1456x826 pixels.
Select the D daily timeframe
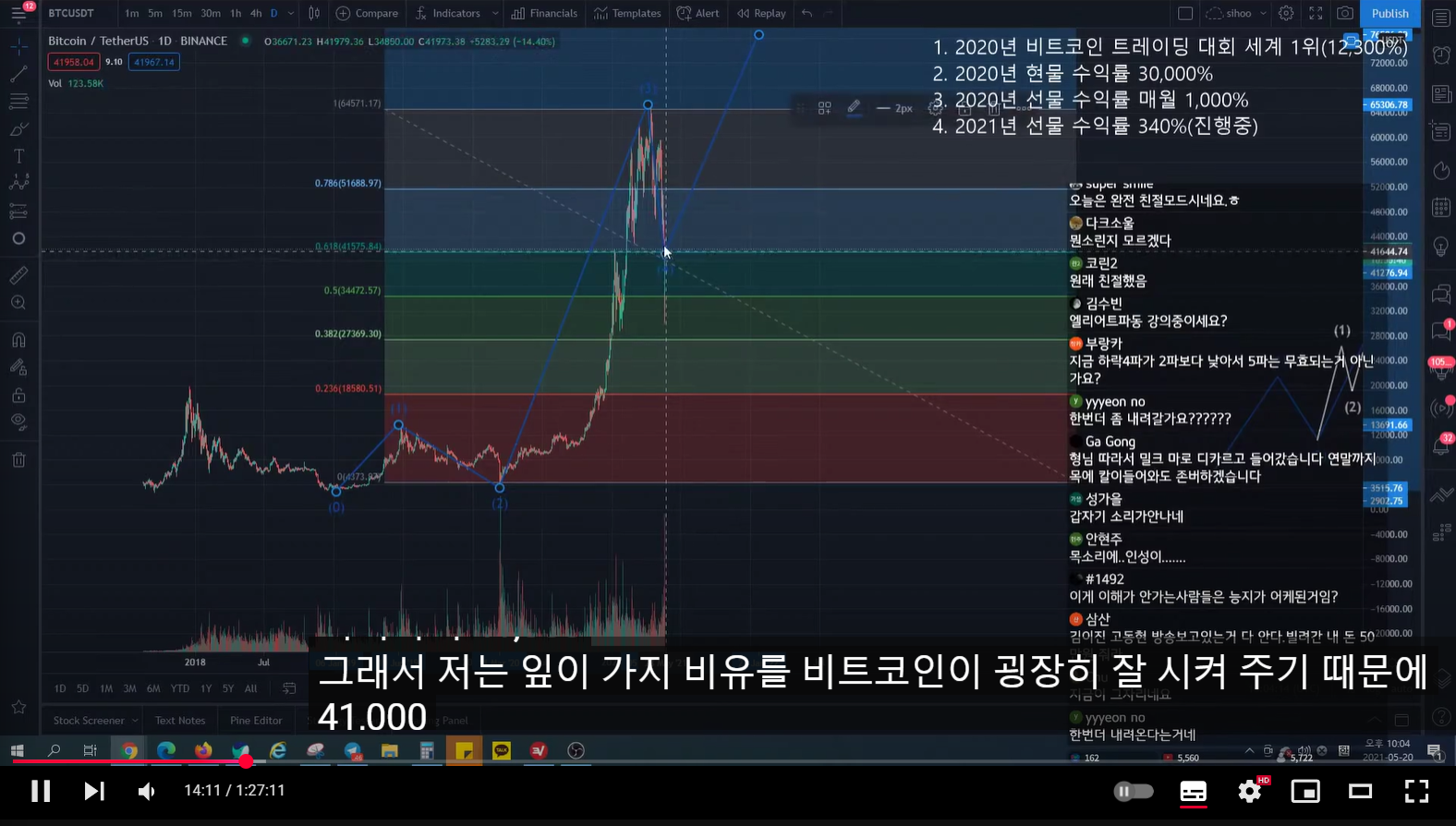point(273,13)
